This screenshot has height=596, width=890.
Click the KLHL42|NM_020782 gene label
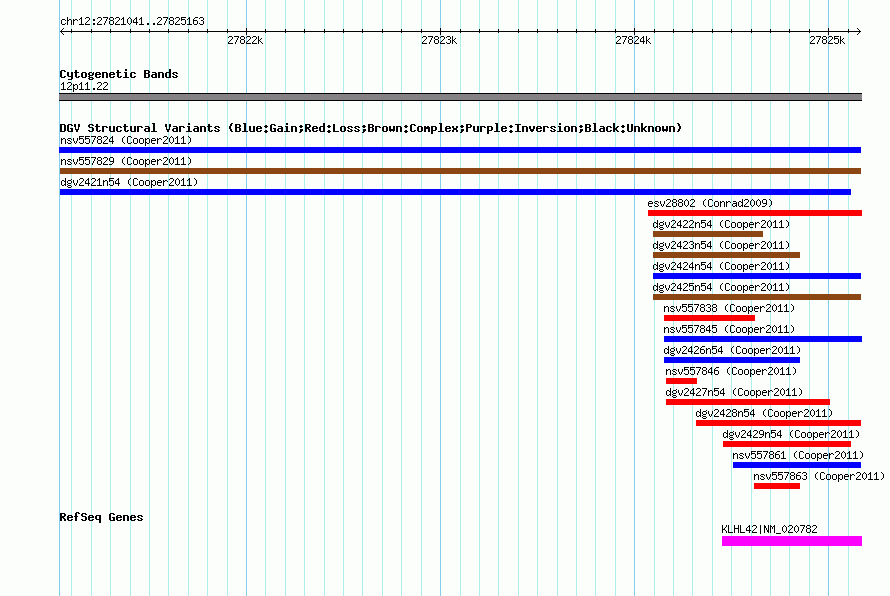point(769,529)
